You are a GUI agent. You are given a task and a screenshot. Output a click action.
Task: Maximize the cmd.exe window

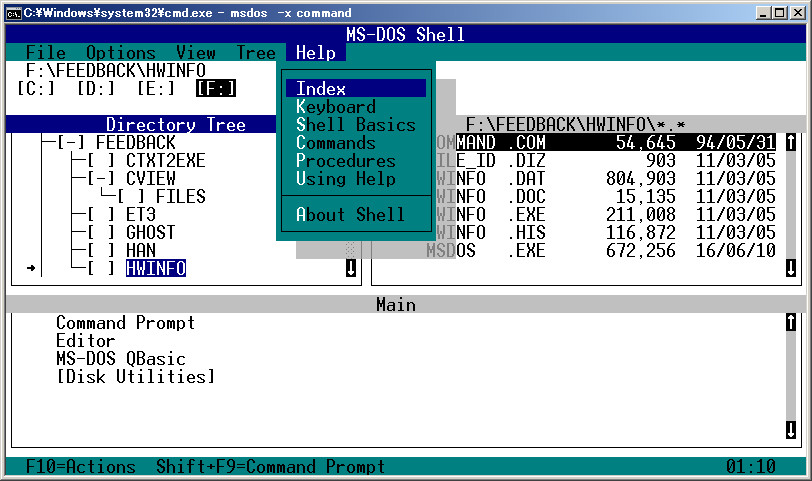point(779,13)
